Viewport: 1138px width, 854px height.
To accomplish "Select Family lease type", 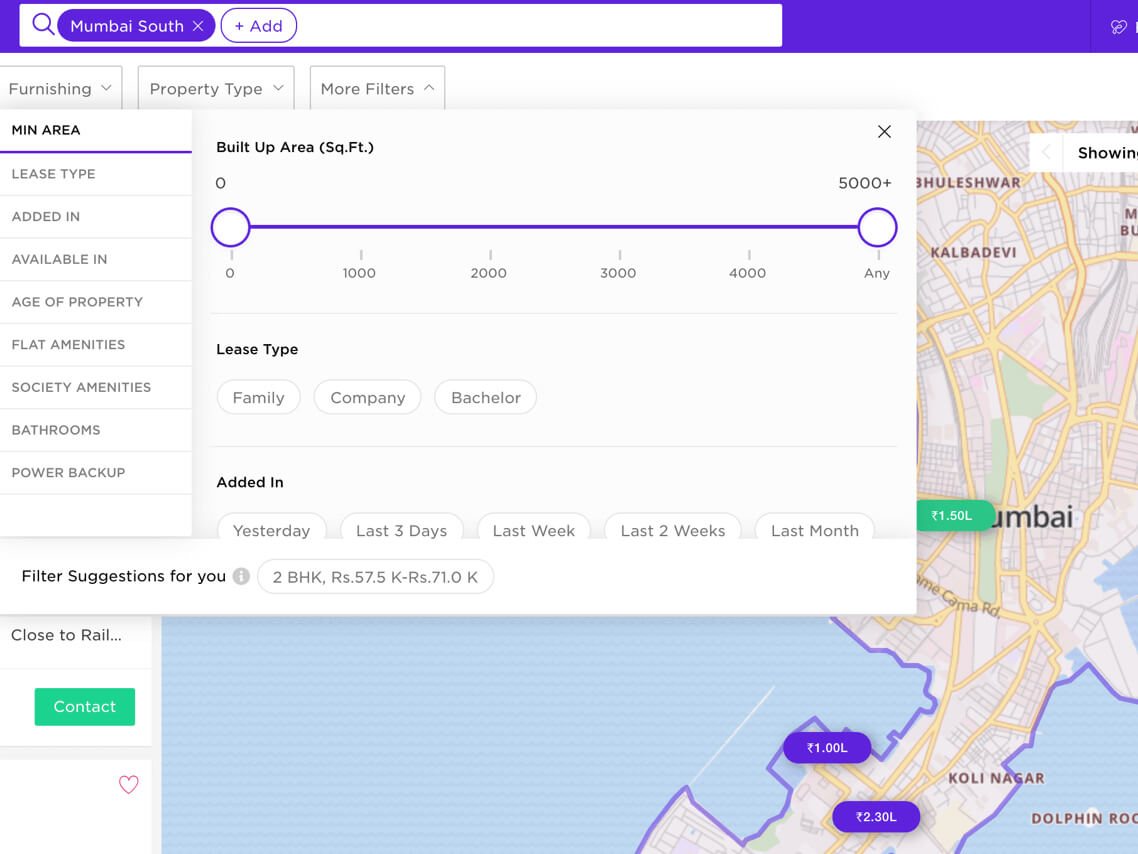I will (258, 397).
